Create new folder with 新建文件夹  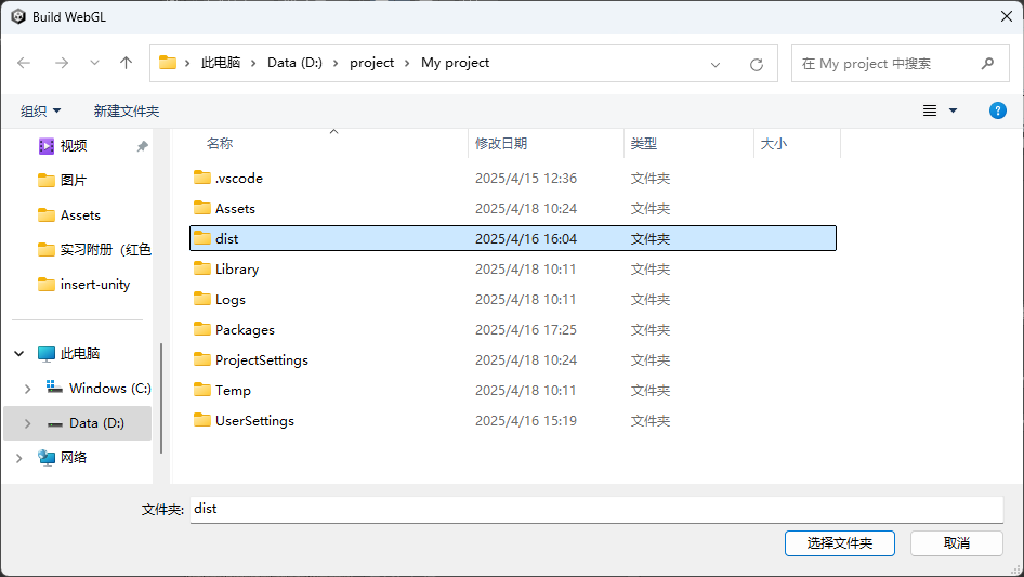tap(126, 111)
